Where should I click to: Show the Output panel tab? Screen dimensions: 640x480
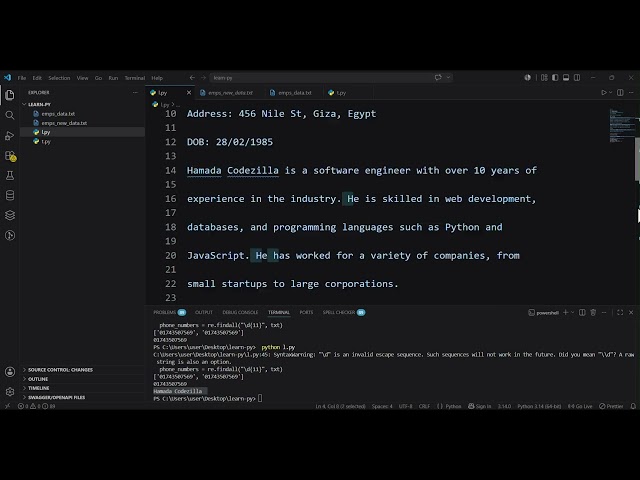click(x=204, y=312)
